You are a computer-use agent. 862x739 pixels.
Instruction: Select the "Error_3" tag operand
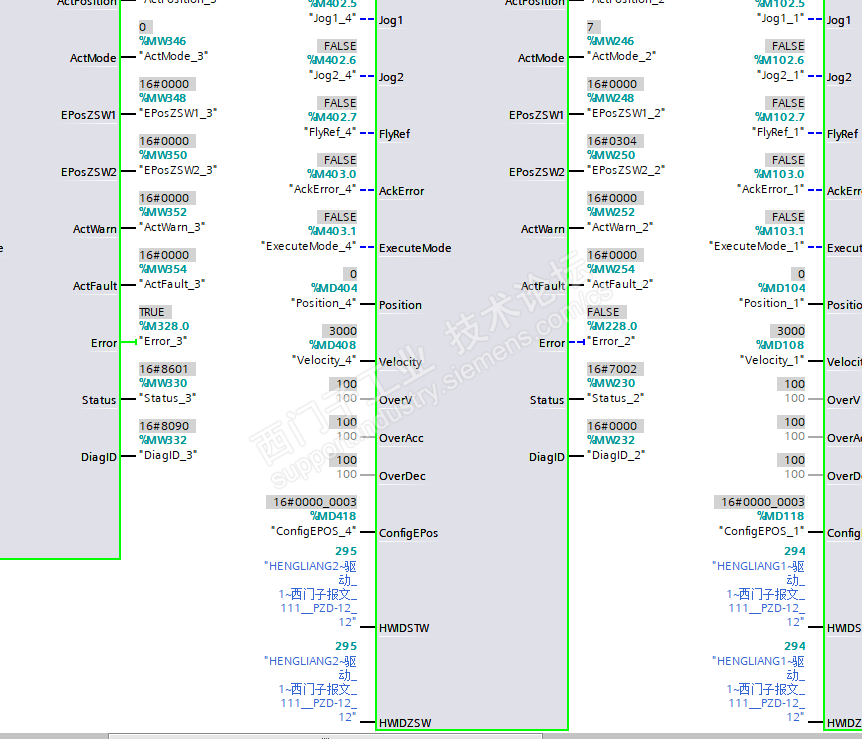click(x=163, y=341)
